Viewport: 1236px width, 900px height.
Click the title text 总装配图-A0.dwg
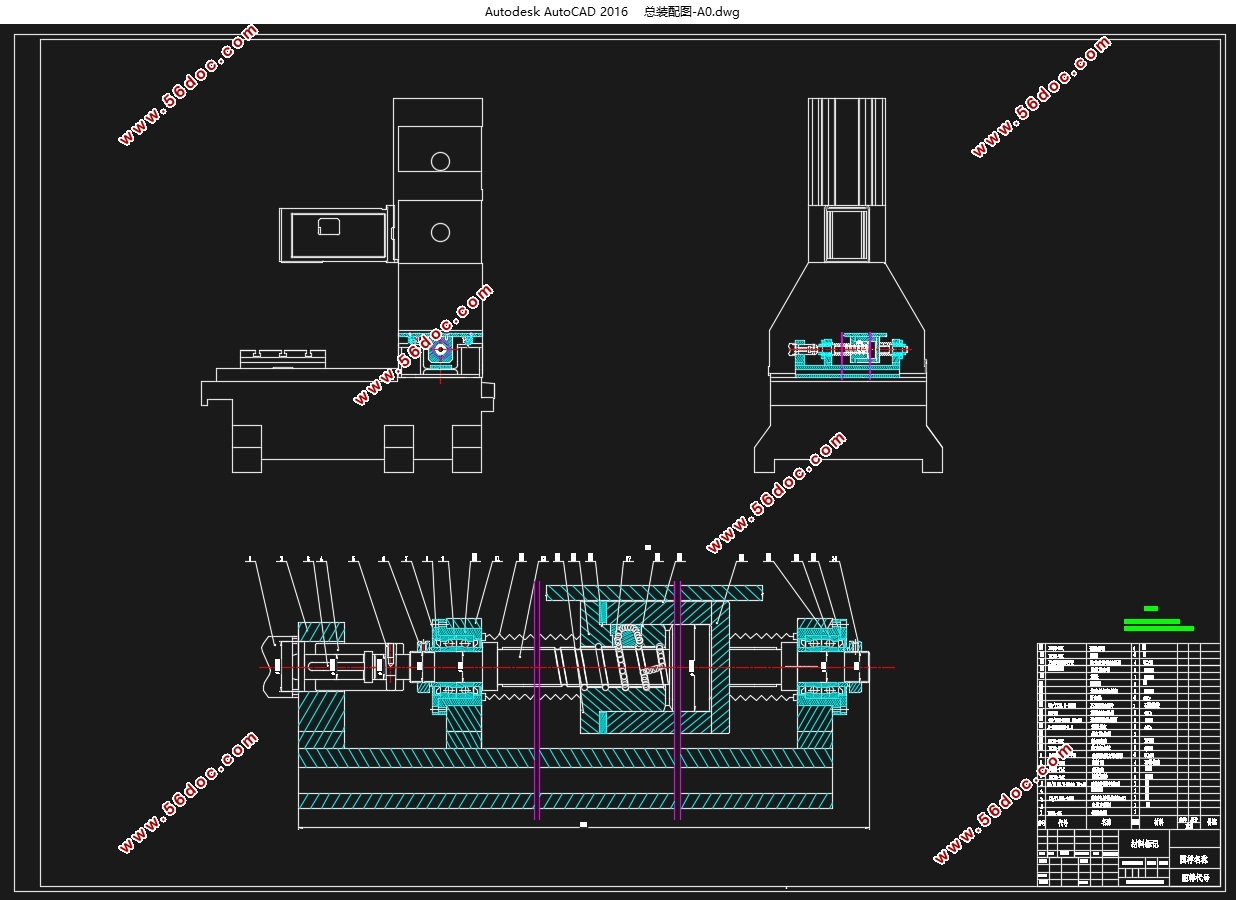pyautogui.click(x=692, y=12)
